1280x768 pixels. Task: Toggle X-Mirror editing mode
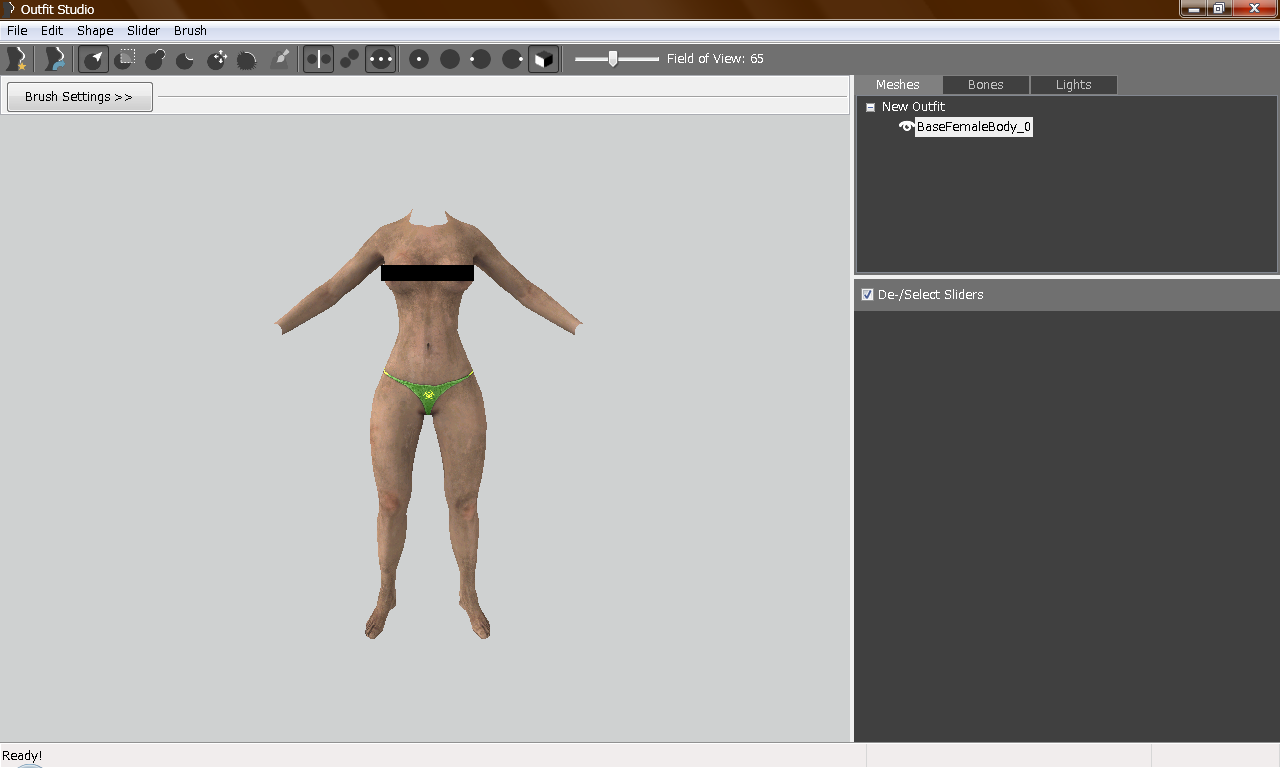click(x=318, y=59)
